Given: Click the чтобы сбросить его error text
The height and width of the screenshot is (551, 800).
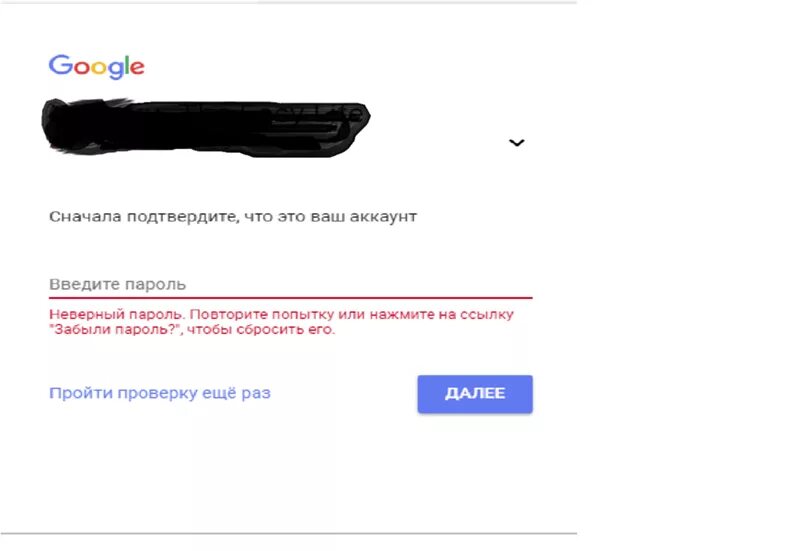Looking at the screenshot, I should coord(261,330).
